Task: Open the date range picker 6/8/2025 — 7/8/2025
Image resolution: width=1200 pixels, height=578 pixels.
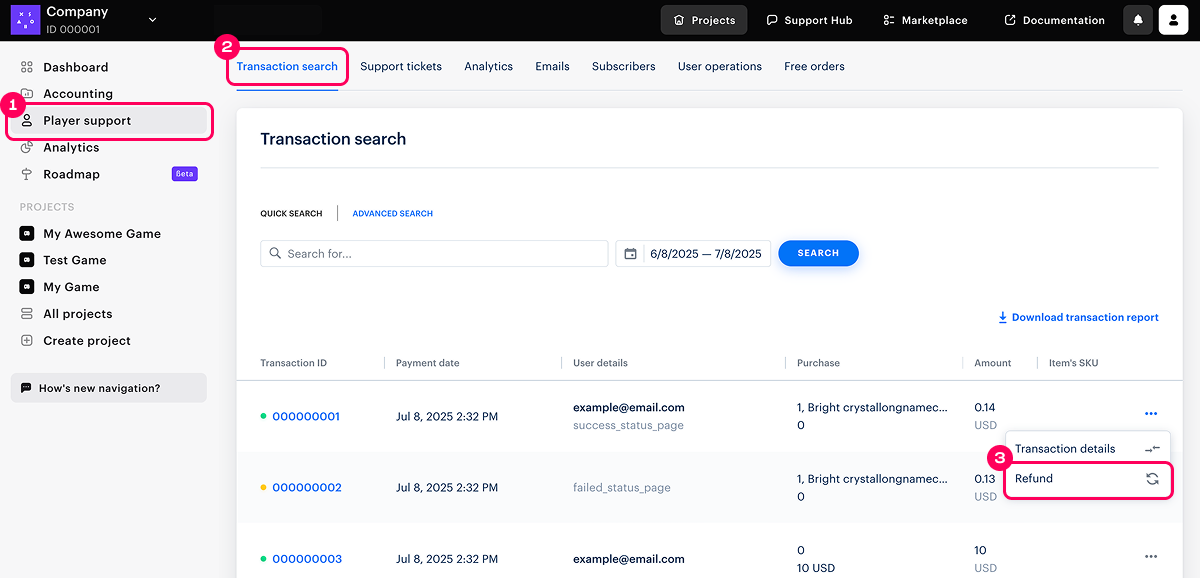Action: click(x=705, y=254)
